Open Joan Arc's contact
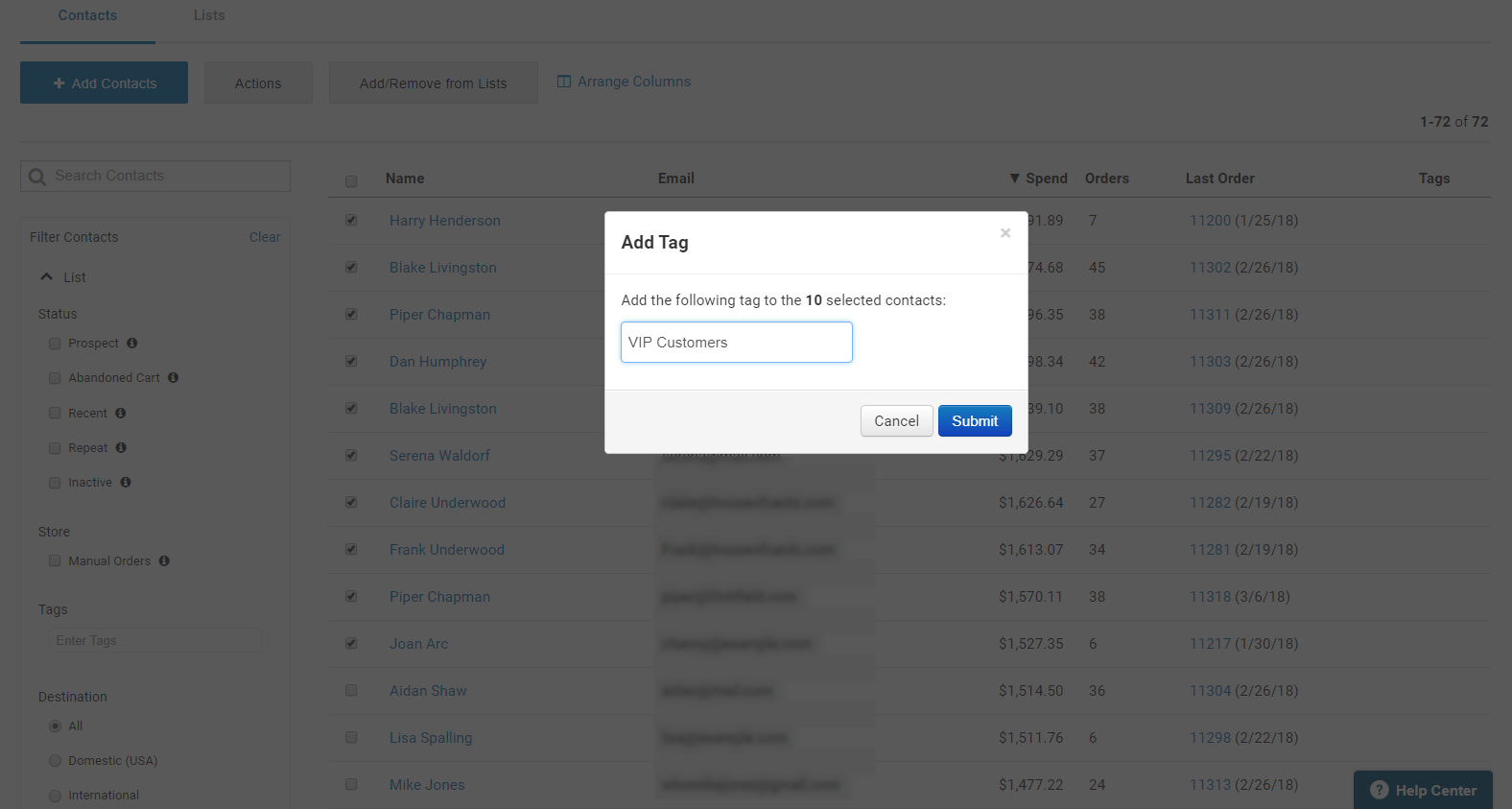 (419, 644)
